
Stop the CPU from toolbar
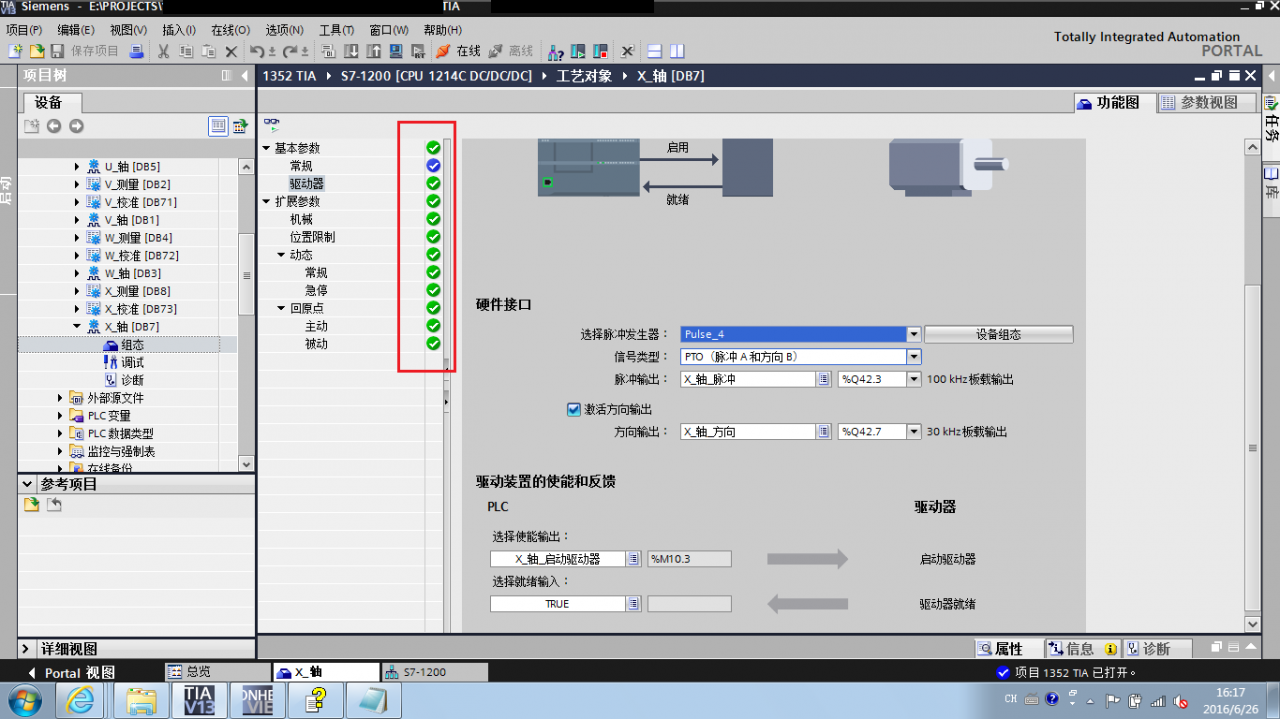[600, 51]
